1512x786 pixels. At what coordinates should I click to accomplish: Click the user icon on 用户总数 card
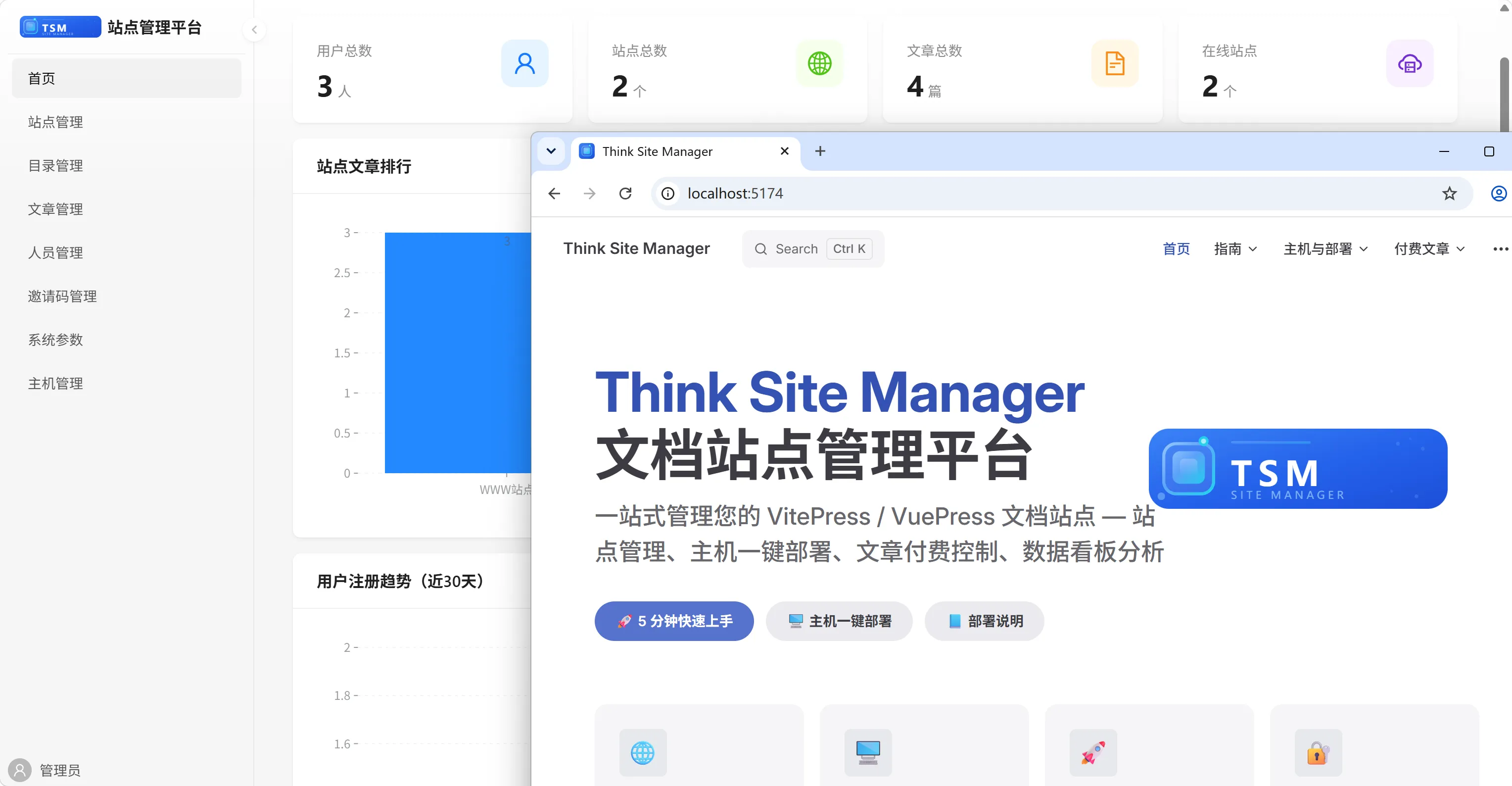tap(525, 63)
